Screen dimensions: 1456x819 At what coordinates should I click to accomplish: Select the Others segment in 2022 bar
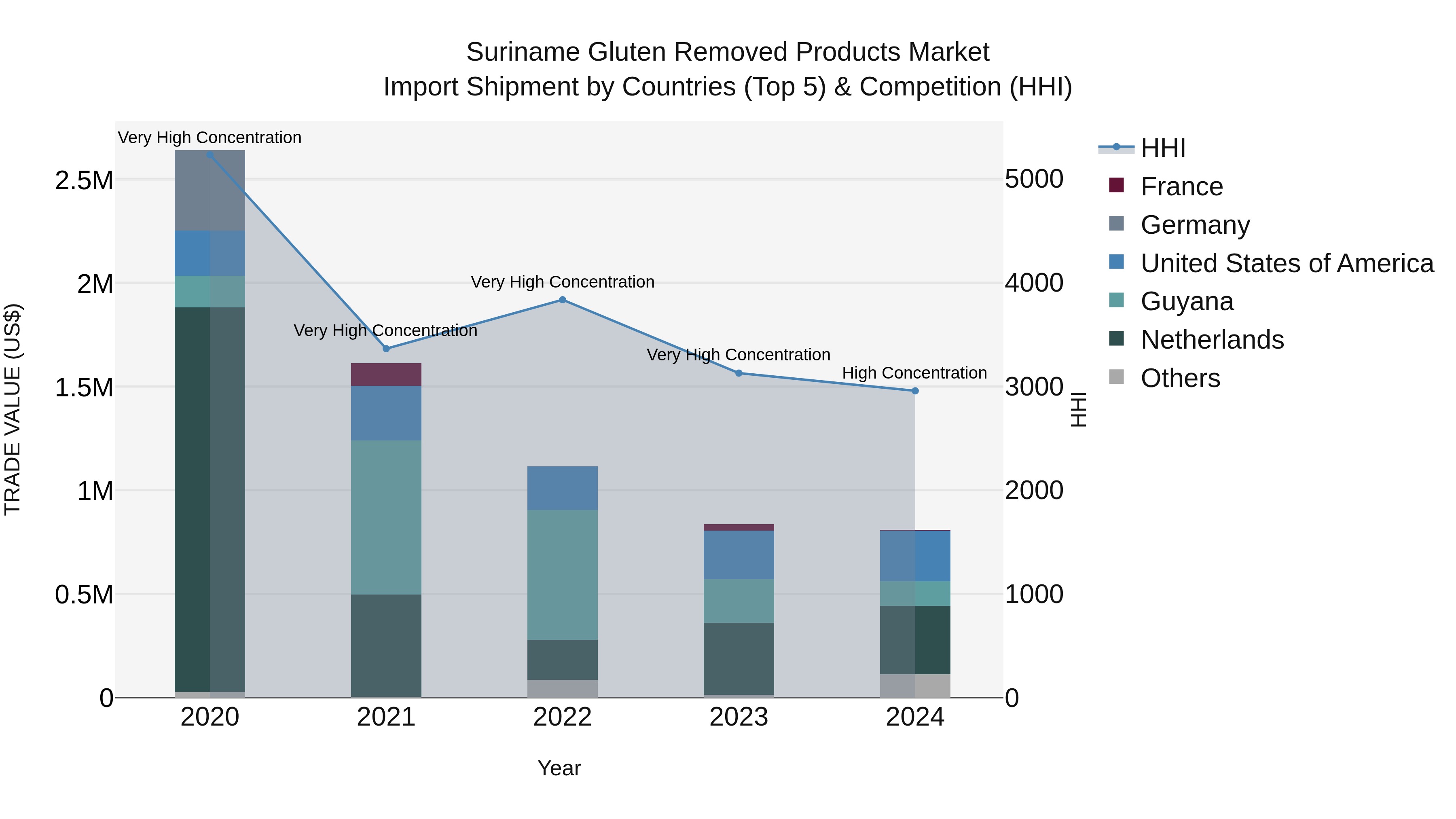click(x=563, y=688)
